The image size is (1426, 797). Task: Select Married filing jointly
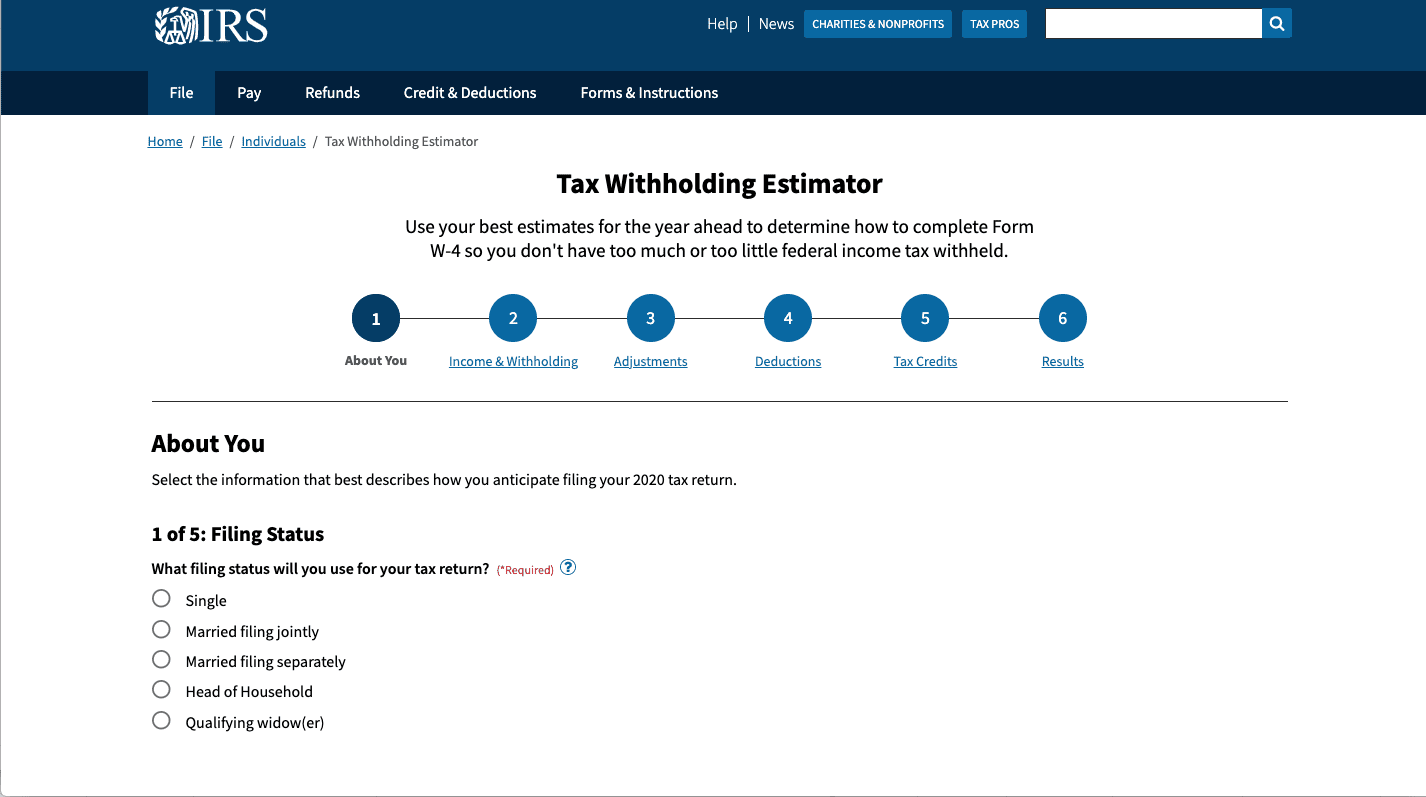pos(161,629)
